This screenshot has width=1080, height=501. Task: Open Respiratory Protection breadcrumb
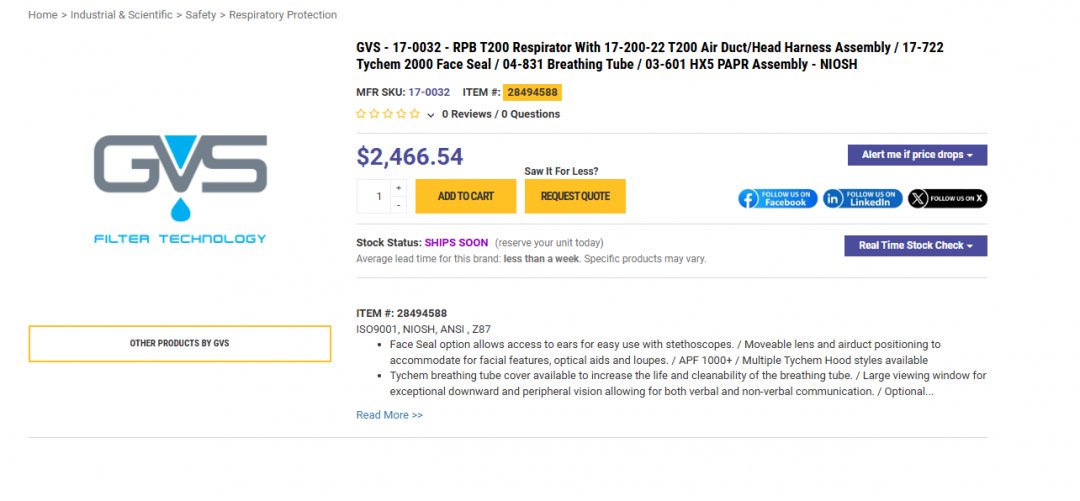pyautogui.click(x=283, y=15)
